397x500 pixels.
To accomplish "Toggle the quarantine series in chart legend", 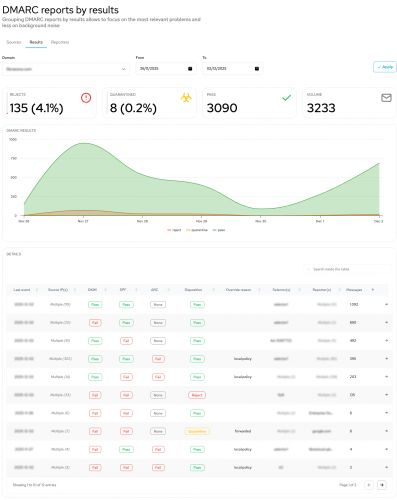I will pyautogui.click(x=197, y=230).
